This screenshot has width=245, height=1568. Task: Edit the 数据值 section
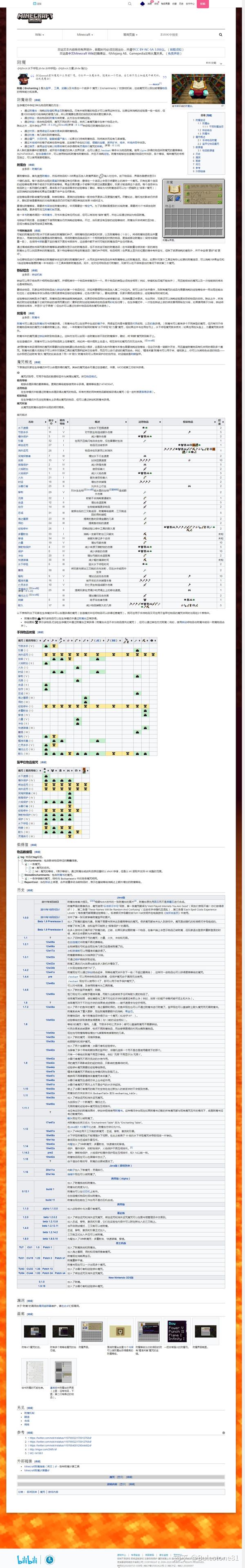click(x=33, y=844)
